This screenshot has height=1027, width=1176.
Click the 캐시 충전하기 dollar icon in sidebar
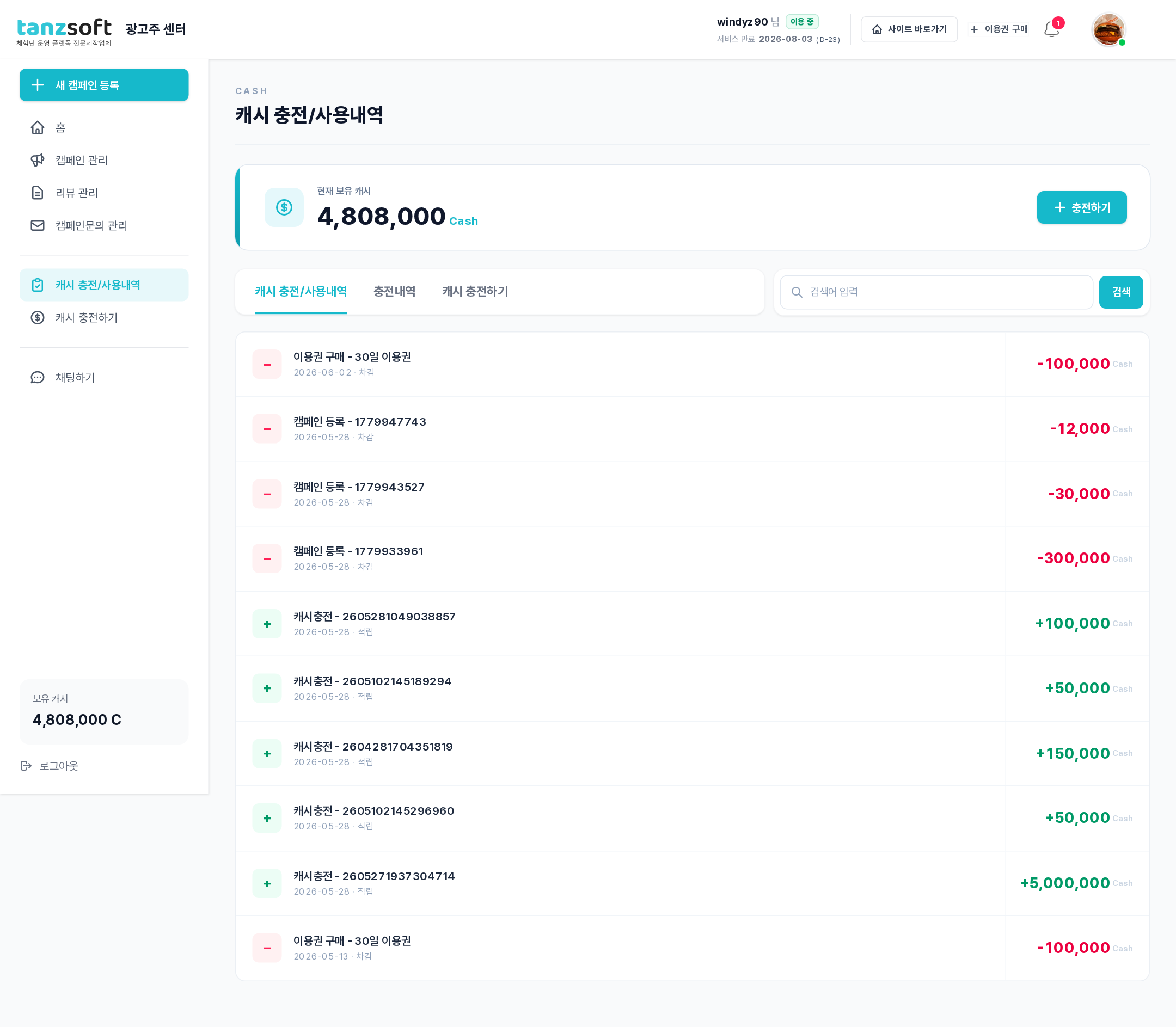(x=37, y=317)
